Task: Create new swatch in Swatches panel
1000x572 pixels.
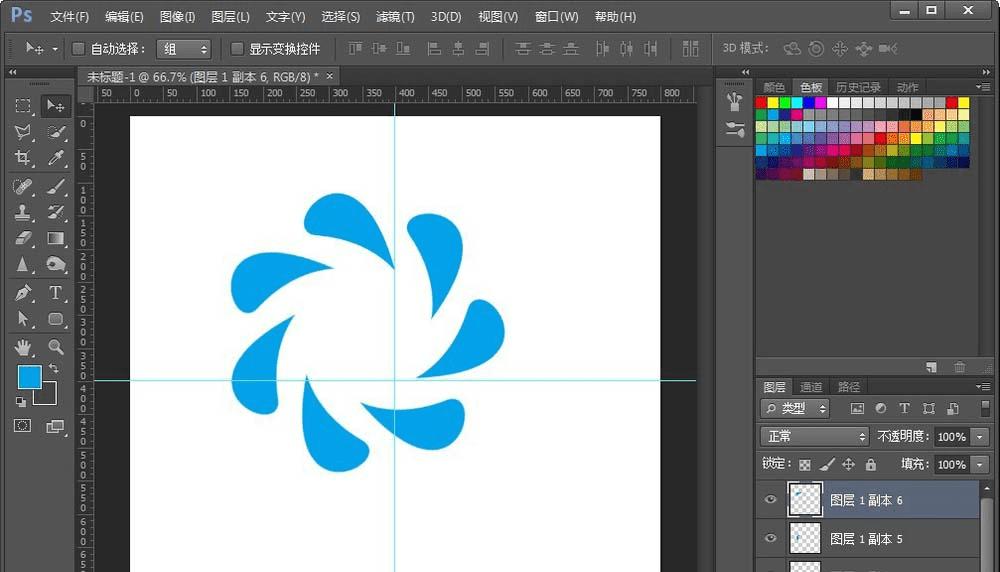Action: pos(932,367)
